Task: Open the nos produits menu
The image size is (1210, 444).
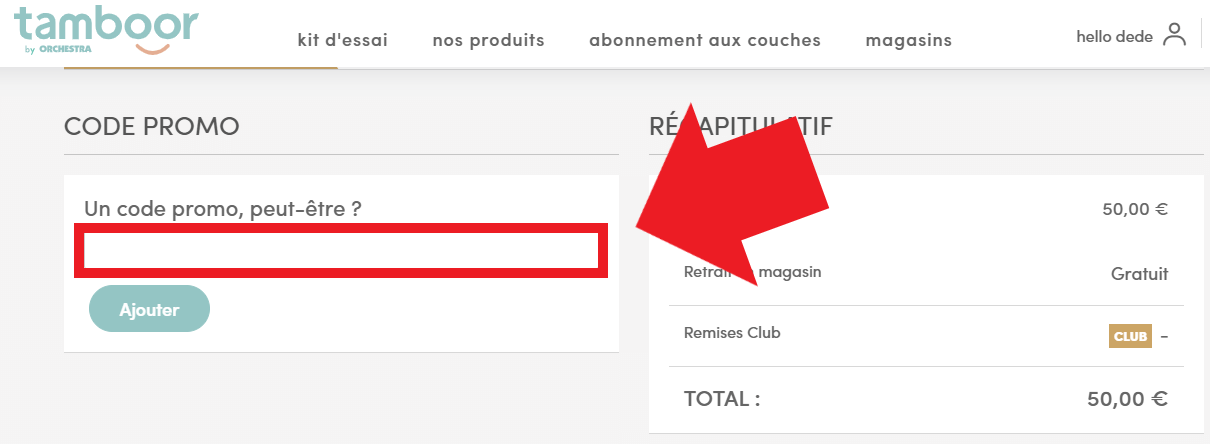Action: (489, 40)
